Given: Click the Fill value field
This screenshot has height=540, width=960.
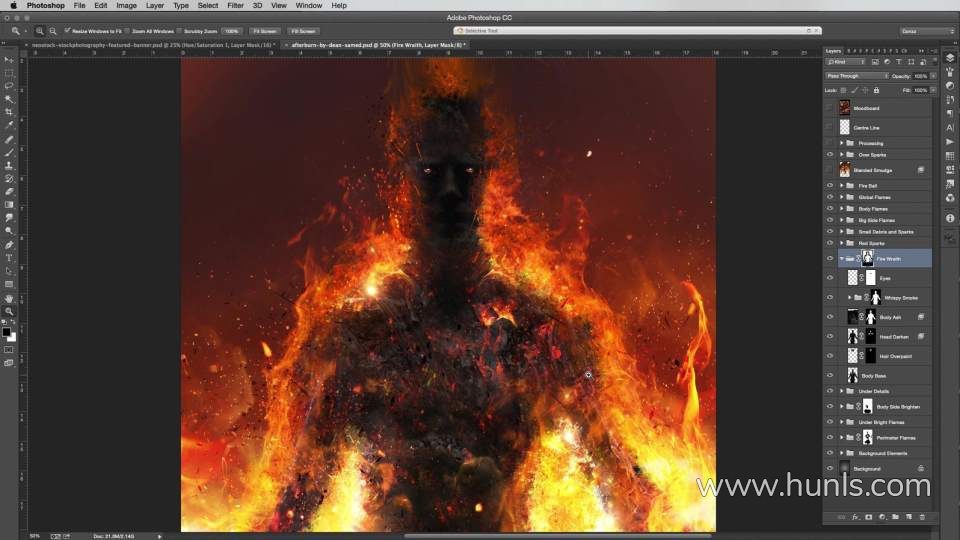Looking at the screenshot, I should click(921, 90).
